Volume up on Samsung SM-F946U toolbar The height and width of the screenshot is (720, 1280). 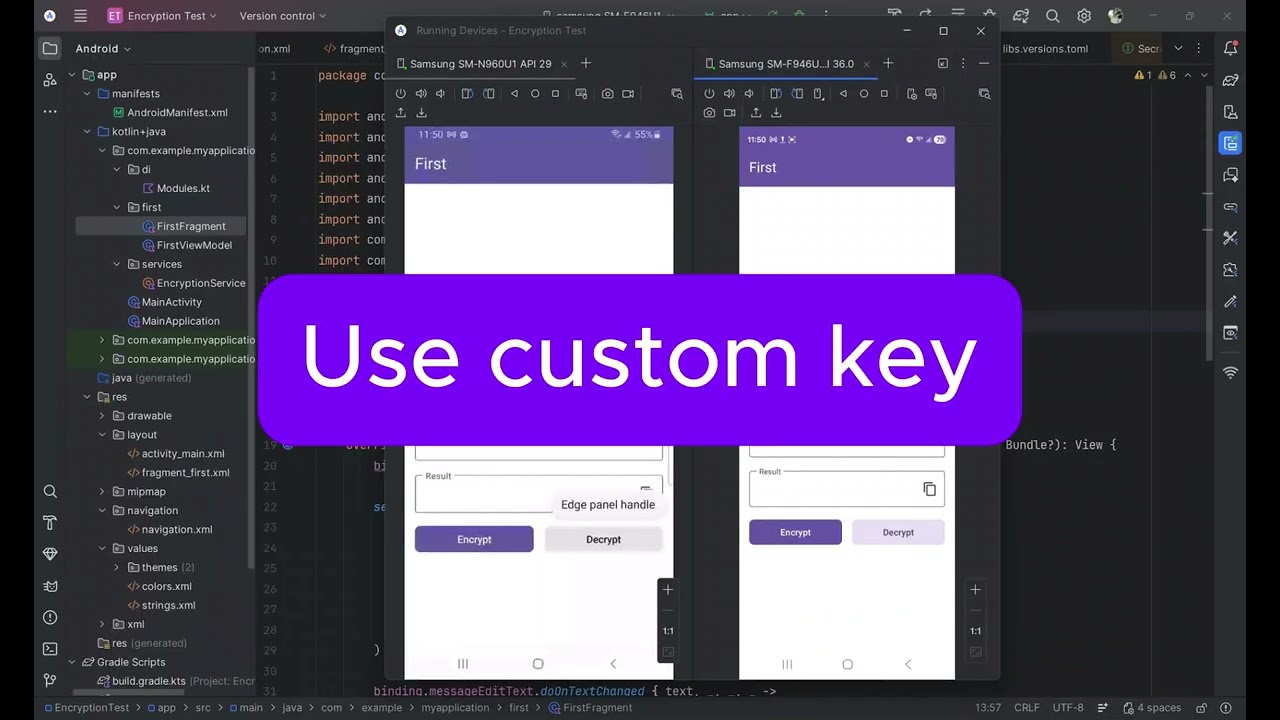[x=730, y=94]
